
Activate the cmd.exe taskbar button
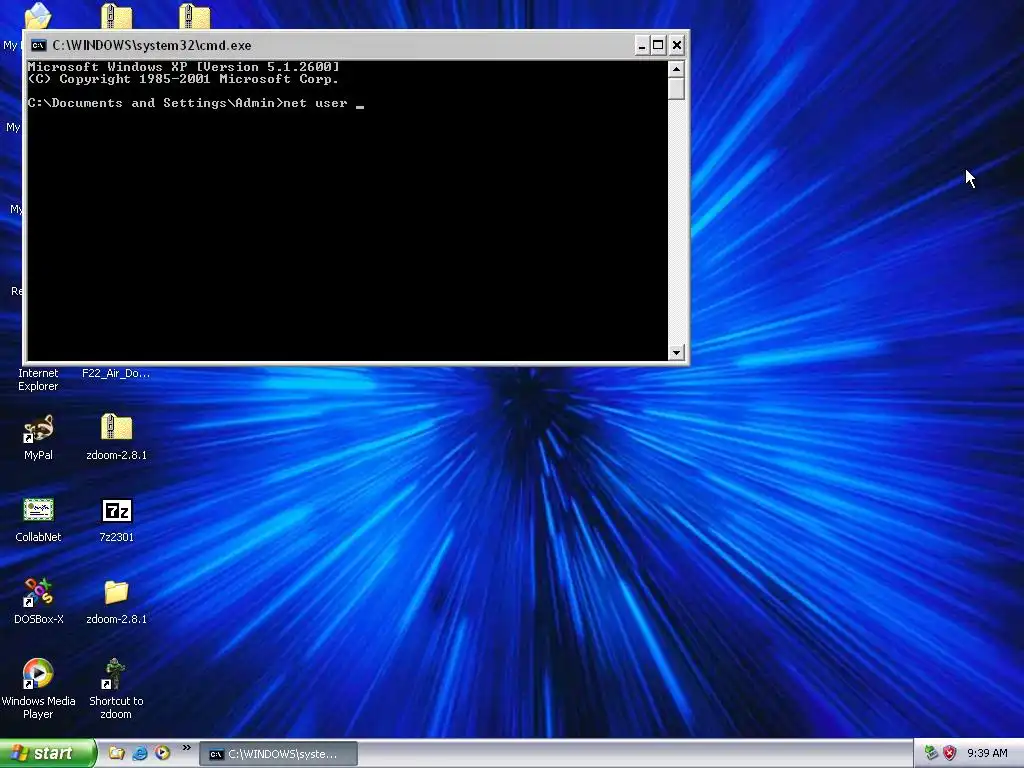[278, 754]
